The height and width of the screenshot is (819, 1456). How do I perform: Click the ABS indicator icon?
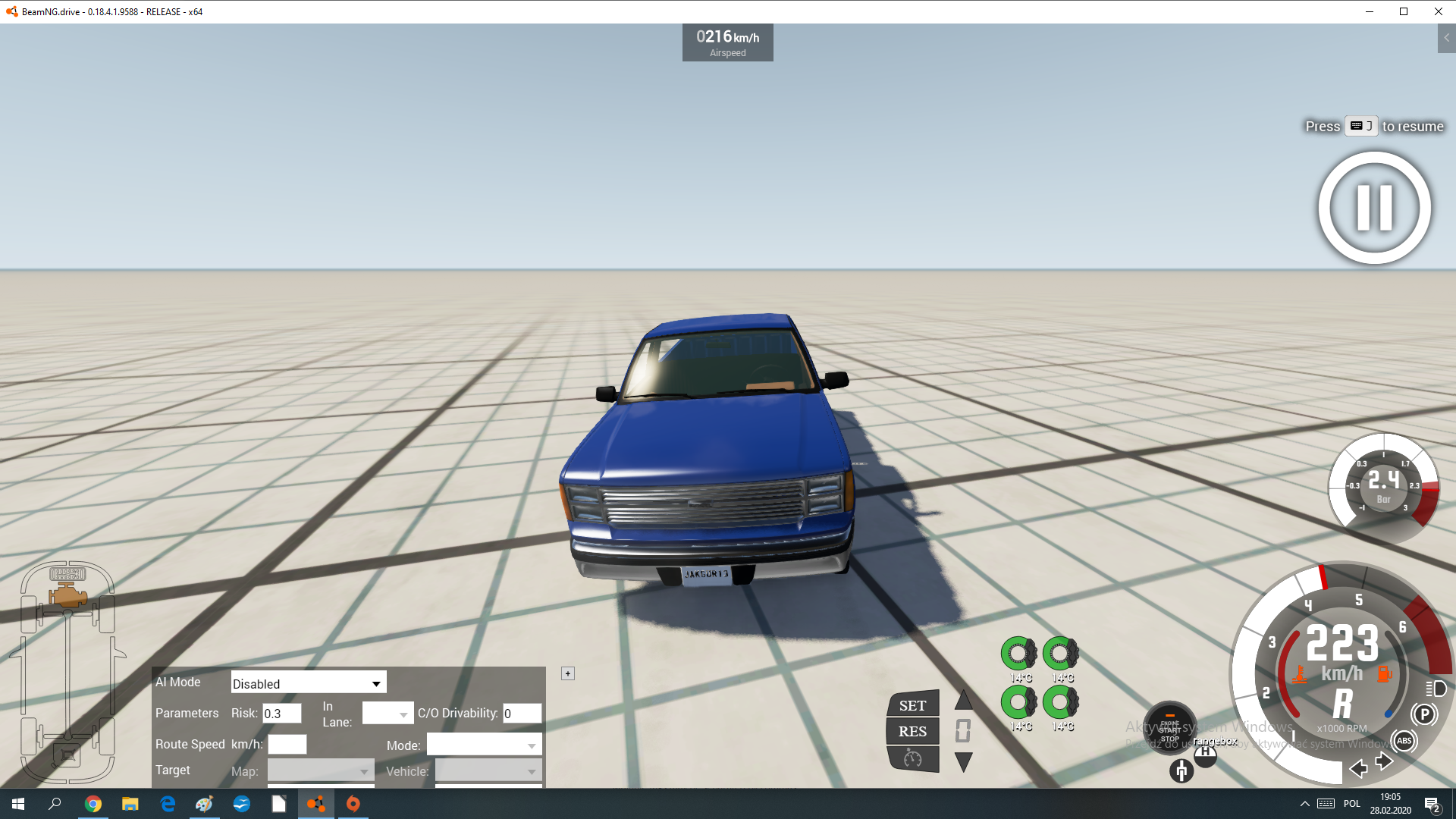click(x=1404, y=741)
